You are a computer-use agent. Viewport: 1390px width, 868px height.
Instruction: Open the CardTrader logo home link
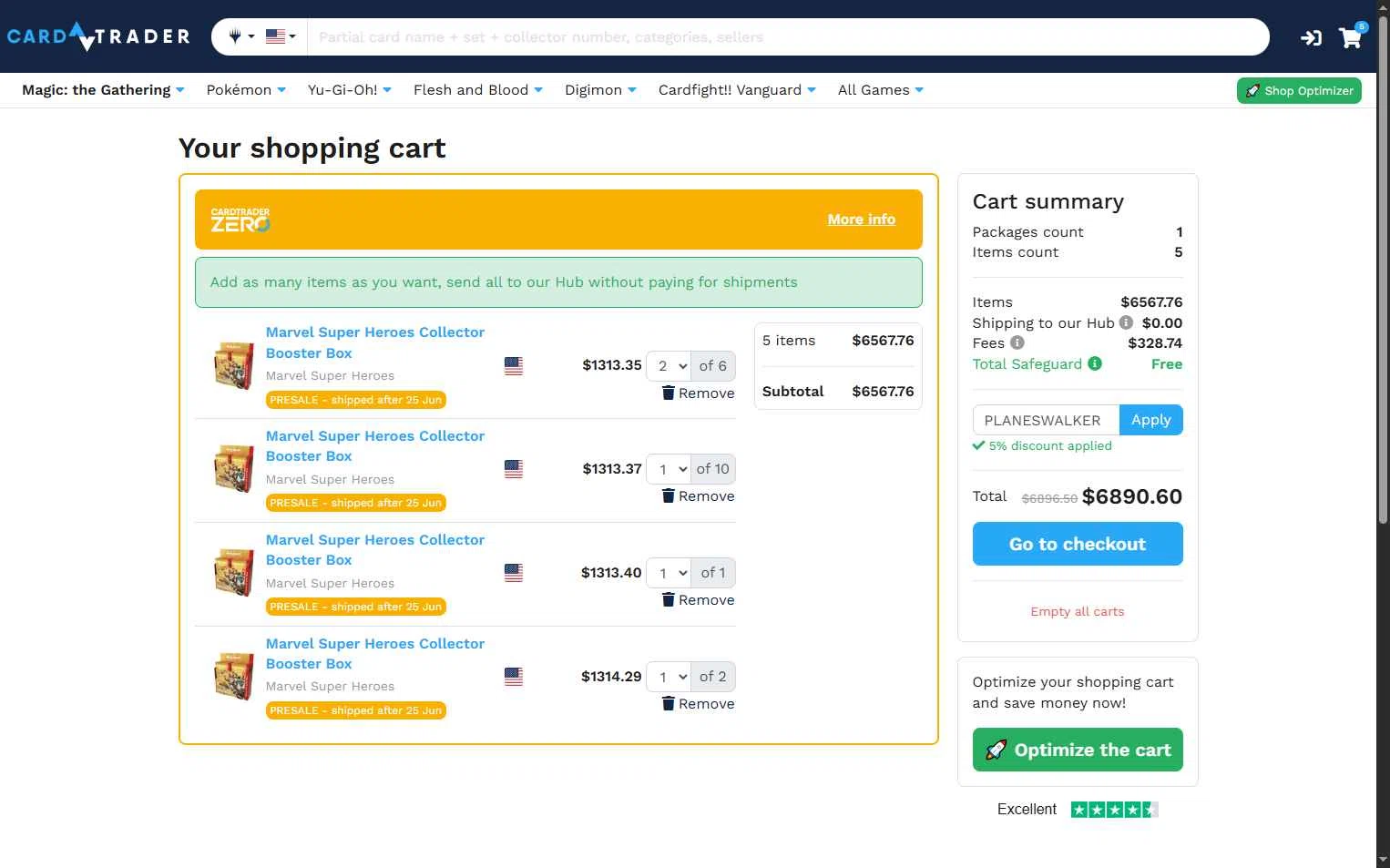pos(98,36)
